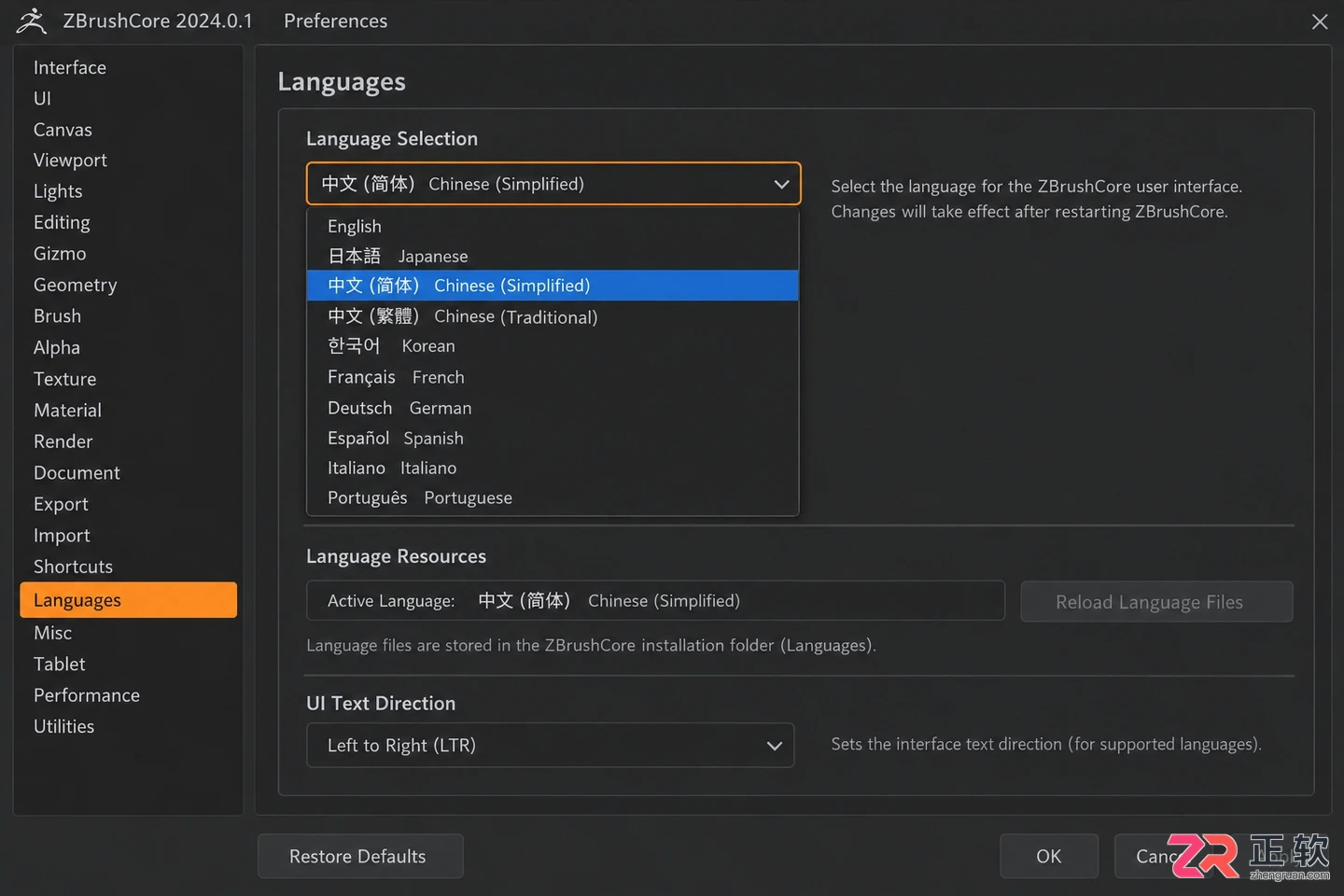Pick Deutsch German from the list
Viewport: 1344px width, 896px height.
click(553, 408)
